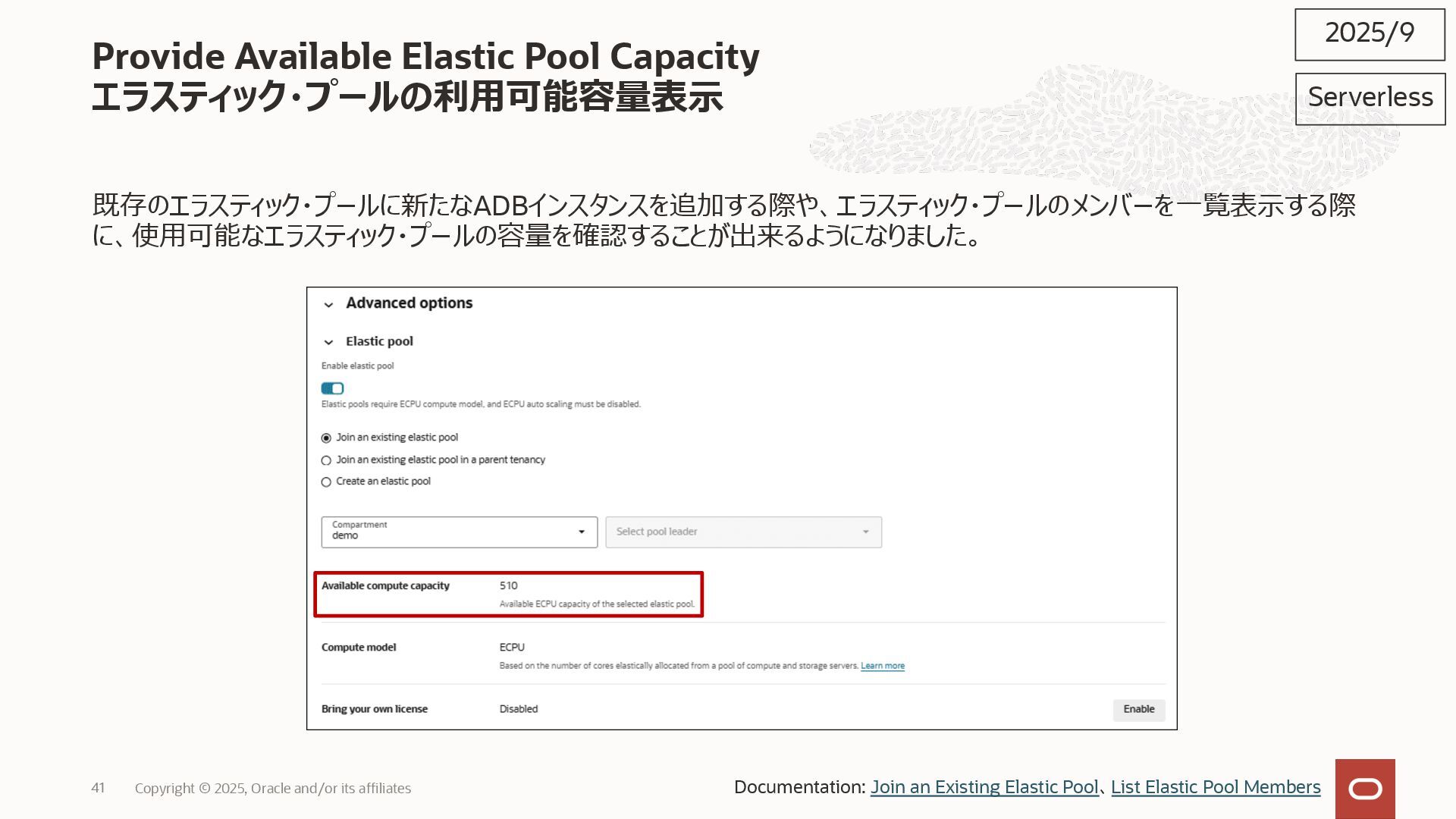Image resolution: width=1456 pixels, height=819 pixels.
Task: Choose Join existing pool in parent tenancy
Action: 326,460
